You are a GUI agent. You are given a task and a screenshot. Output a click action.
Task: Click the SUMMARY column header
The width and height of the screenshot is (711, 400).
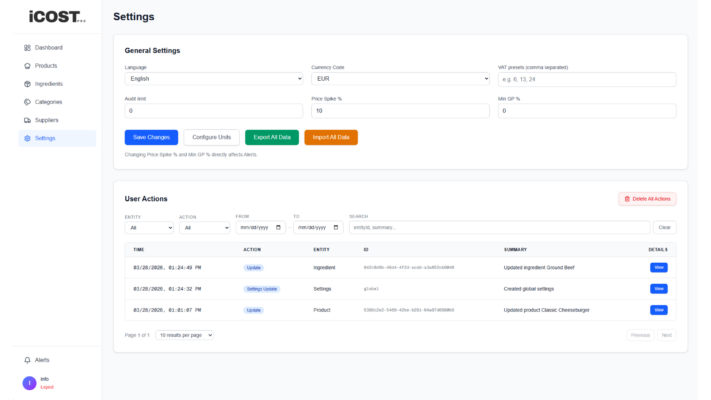click(516, 250)
